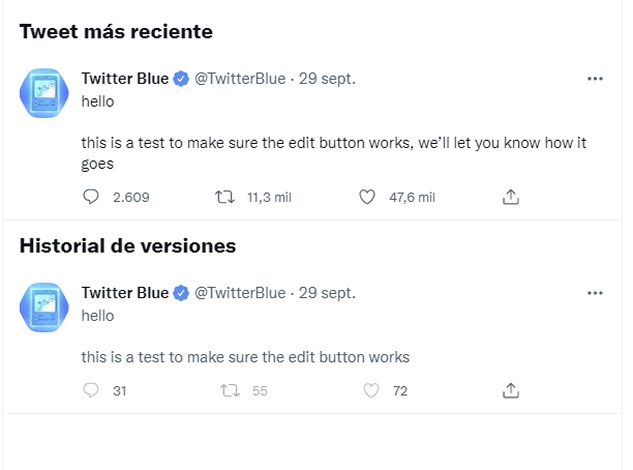The image size is (633, 470).
Task: Retweet the most recent edited tweet
Action: click(x=225, y=197)
